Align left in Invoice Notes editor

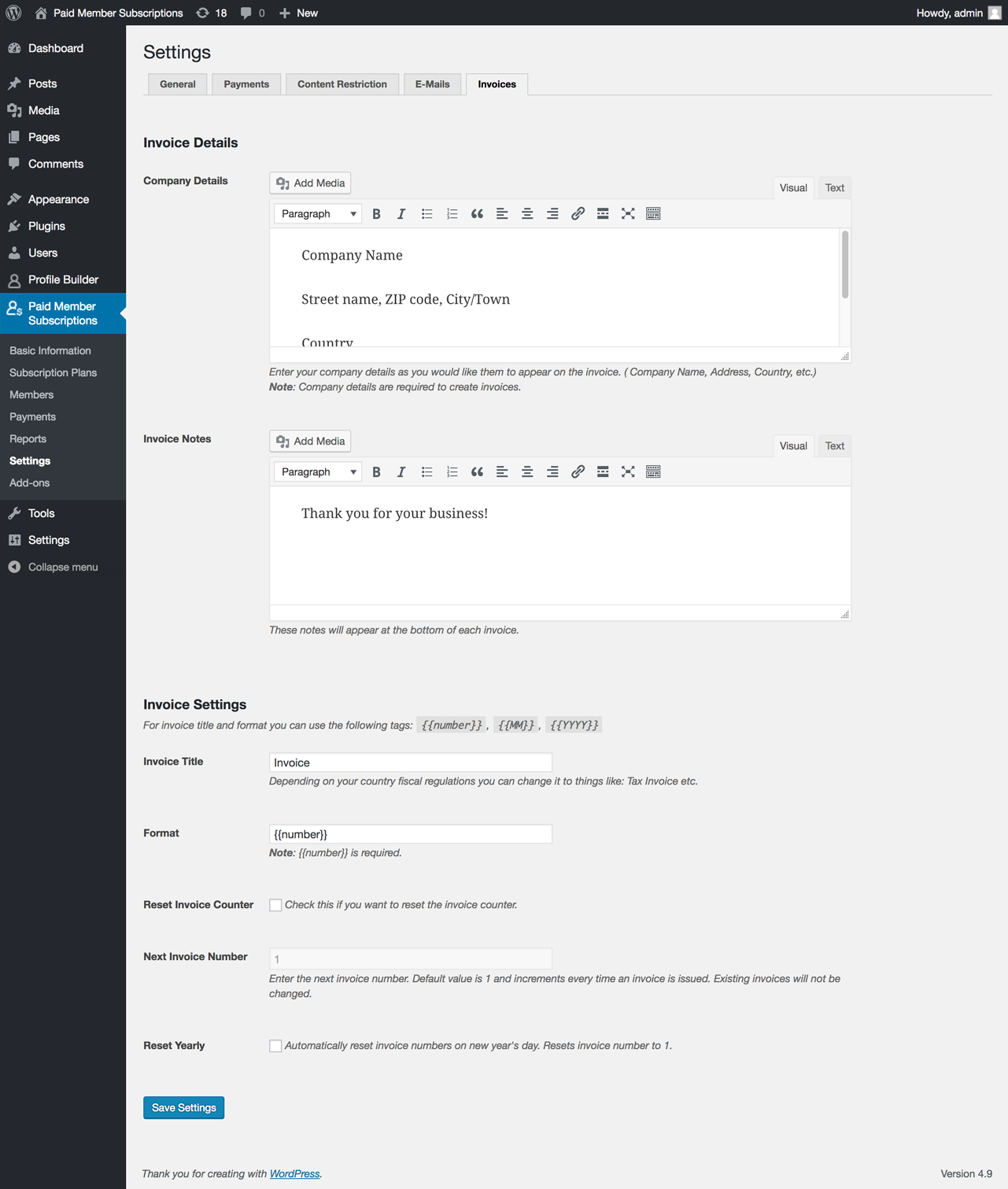coord(502,472)
